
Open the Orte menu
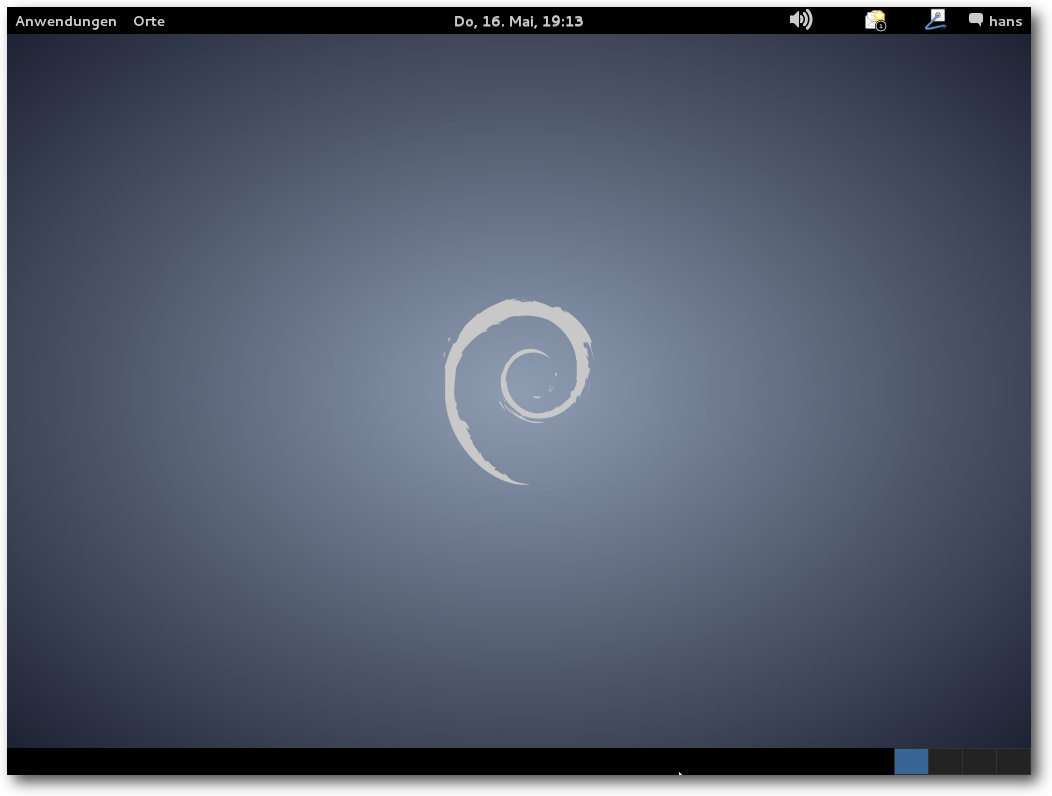149,21
